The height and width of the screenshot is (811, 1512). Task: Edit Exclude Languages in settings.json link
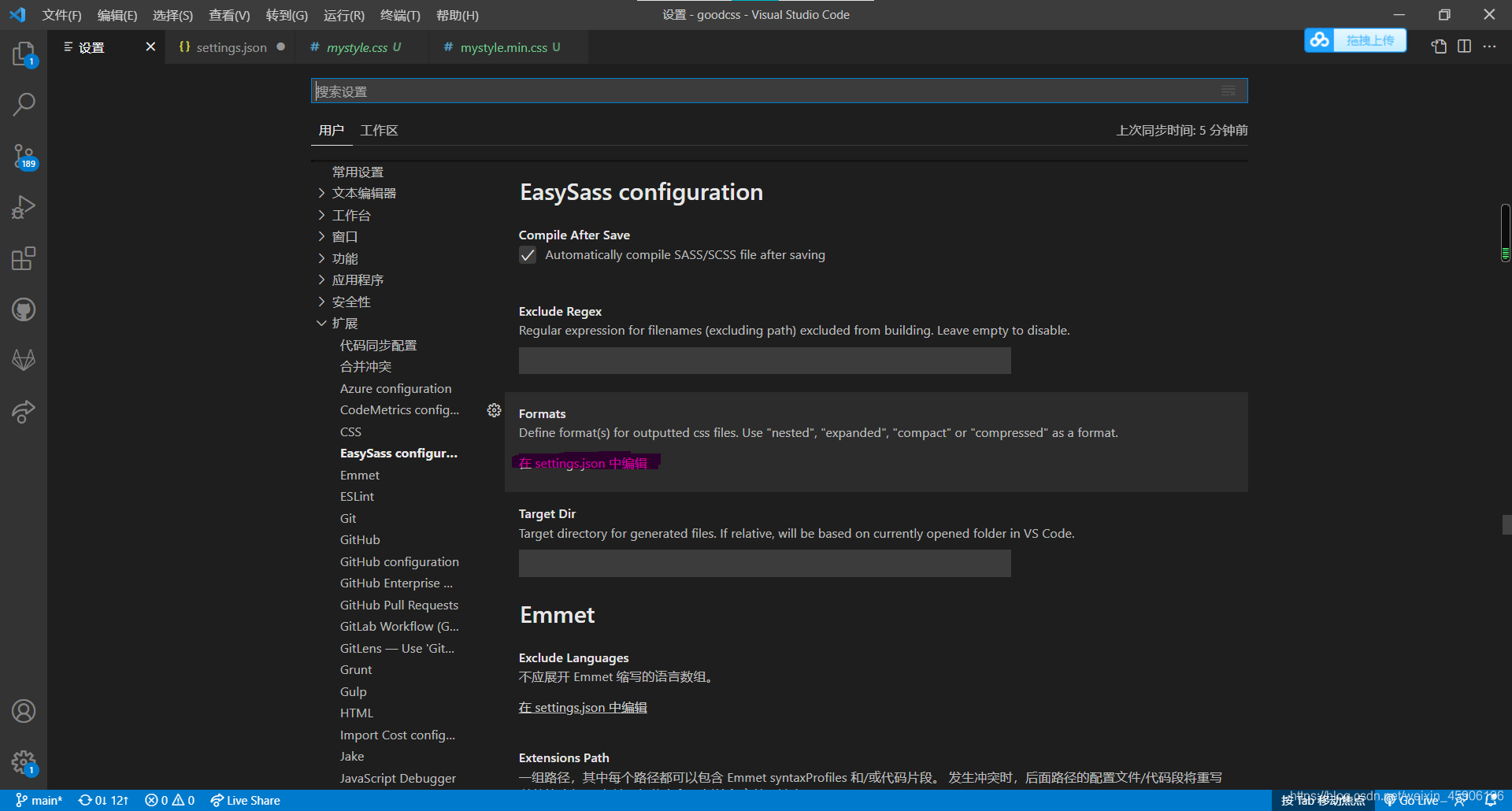click(583, 707)
